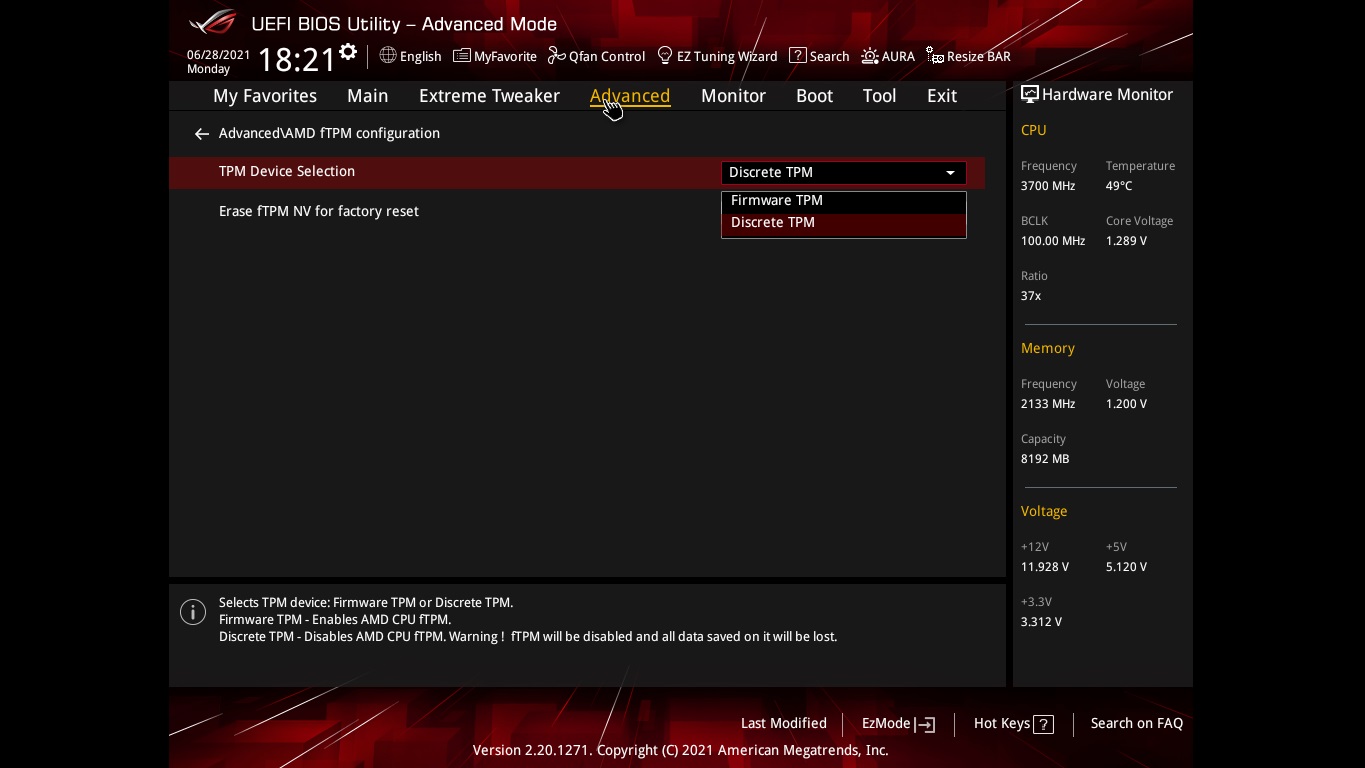Click the EzMode switch arrow icon

click(x=925, y=724)
